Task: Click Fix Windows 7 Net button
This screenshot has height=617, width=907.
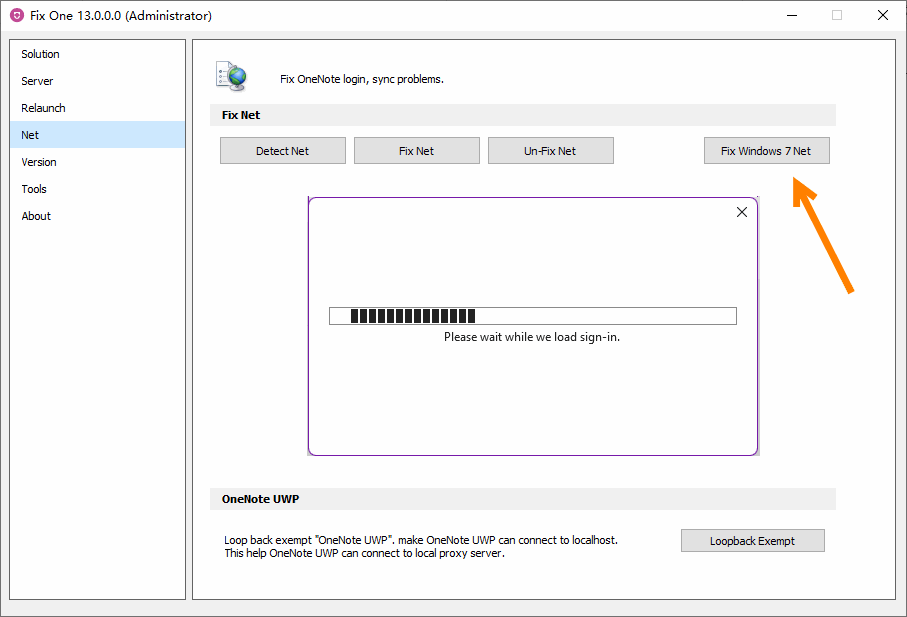Action: tap(766, 150)
